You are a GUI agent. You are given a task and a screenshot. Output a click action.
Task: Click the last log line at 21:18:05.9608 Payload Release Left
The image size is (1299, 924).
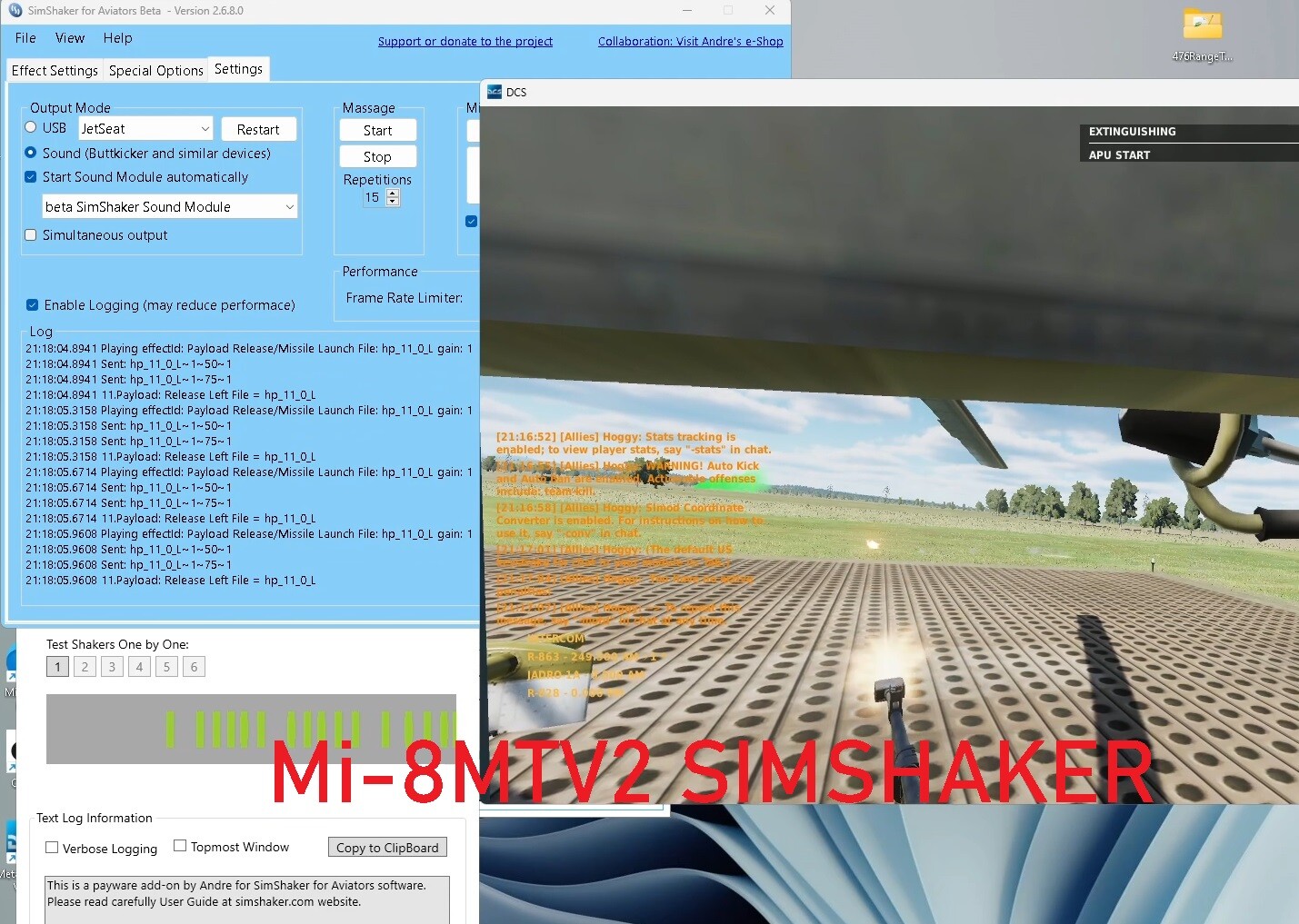[x=170, y=580]
